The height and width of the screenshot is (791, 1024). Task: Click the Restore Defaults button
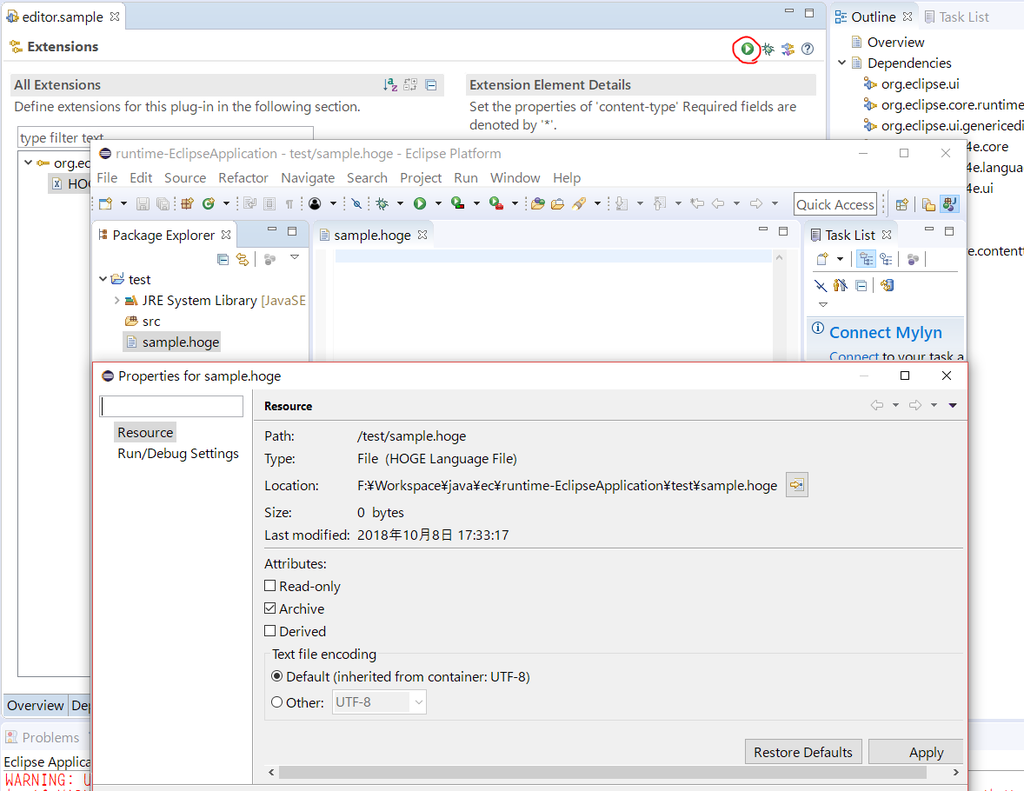[803, 752]
